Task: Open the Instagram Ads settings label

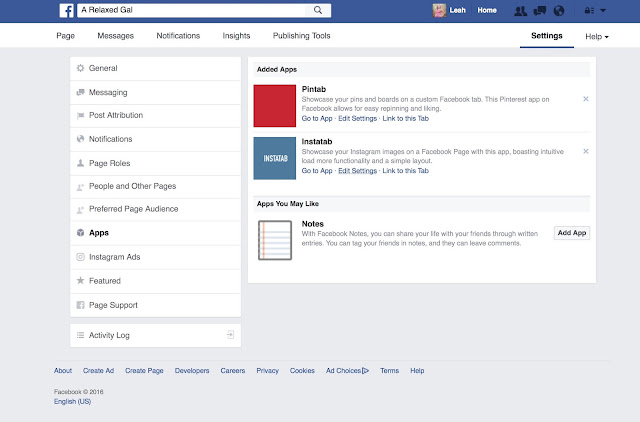Action: [114, 257]
